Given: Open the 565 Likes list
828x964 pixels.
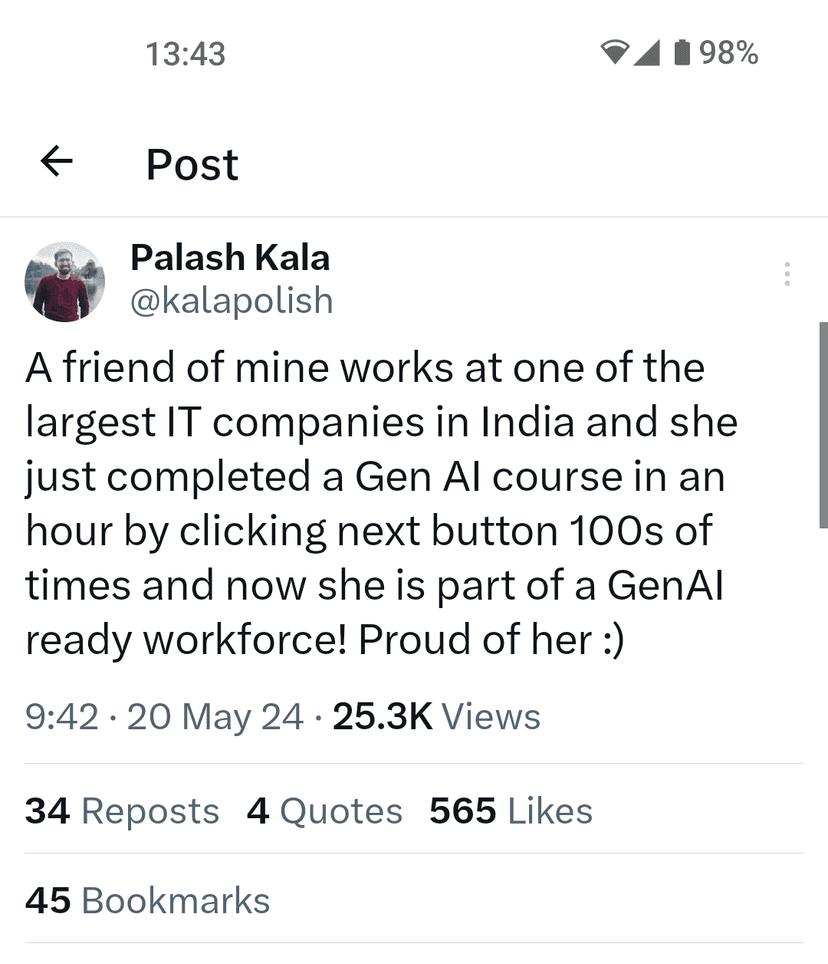Looking at the screenshot, I should 510,811.
